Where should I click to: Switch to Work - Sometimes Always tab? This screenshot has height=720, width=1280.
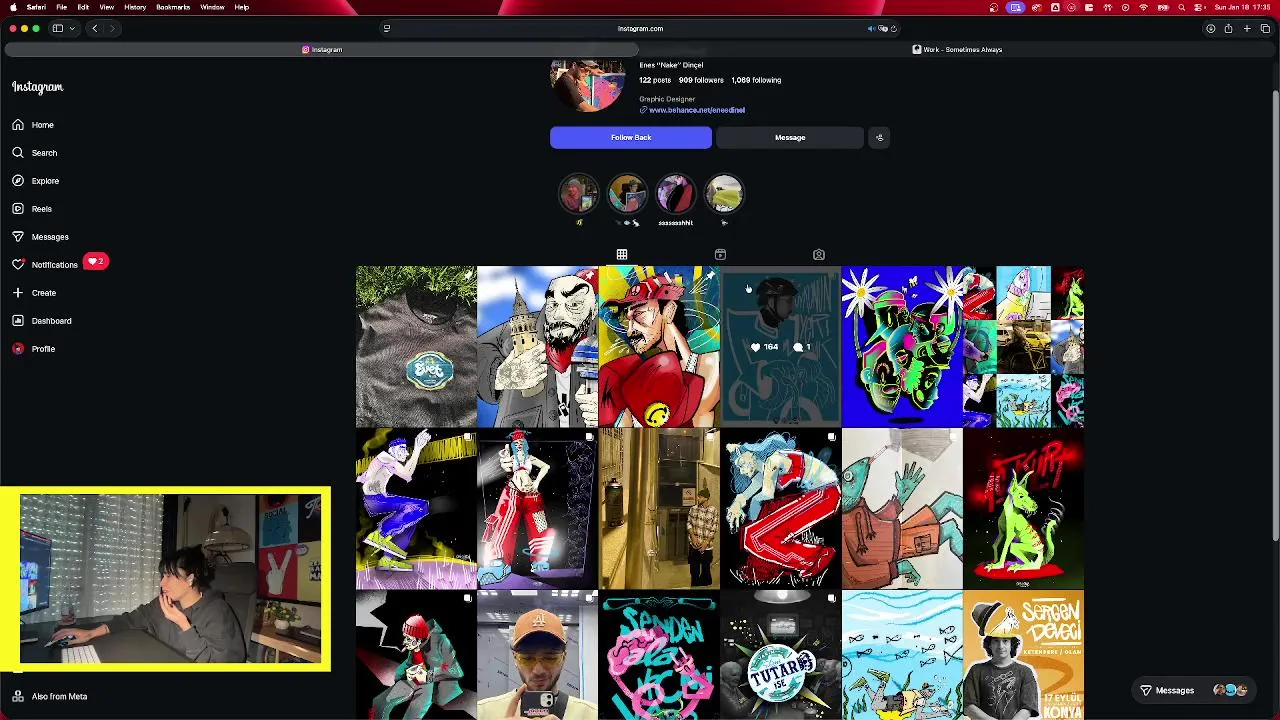pyautogui.click(x=957, y=49)
